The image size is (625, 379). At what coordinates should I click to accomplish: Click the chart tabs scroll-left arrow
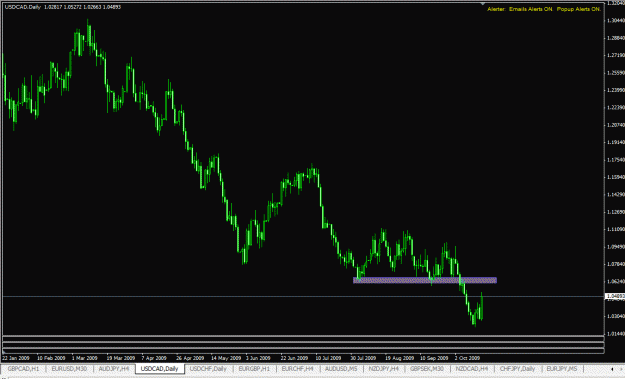(612, 369)
